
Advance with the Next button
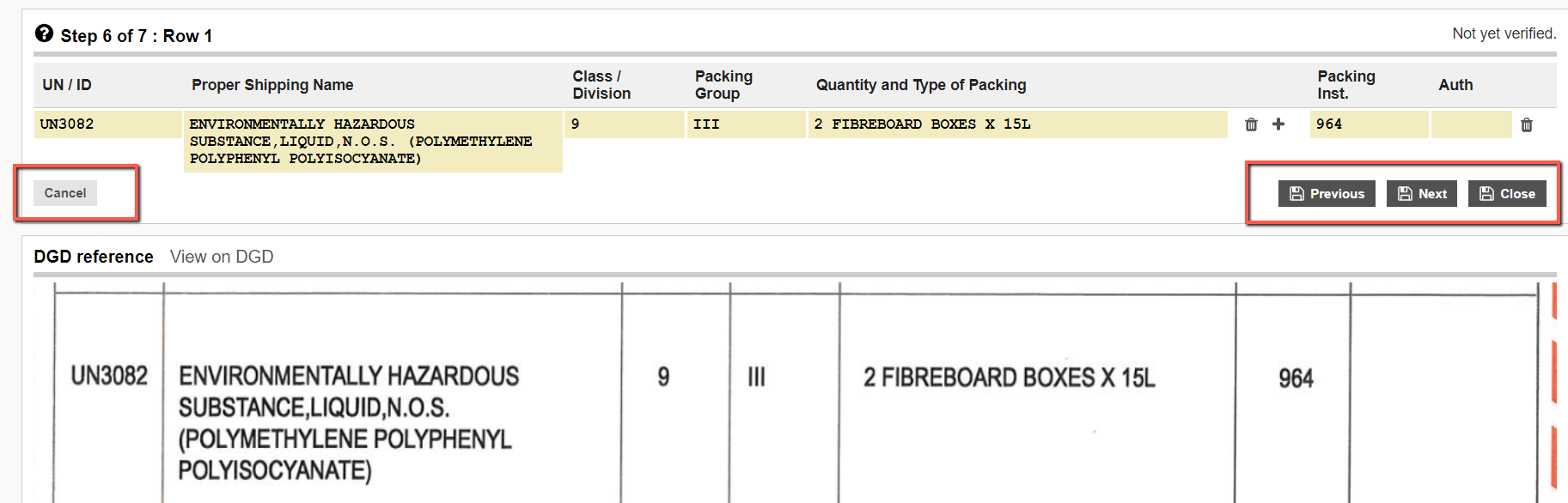click(1422, 194)
